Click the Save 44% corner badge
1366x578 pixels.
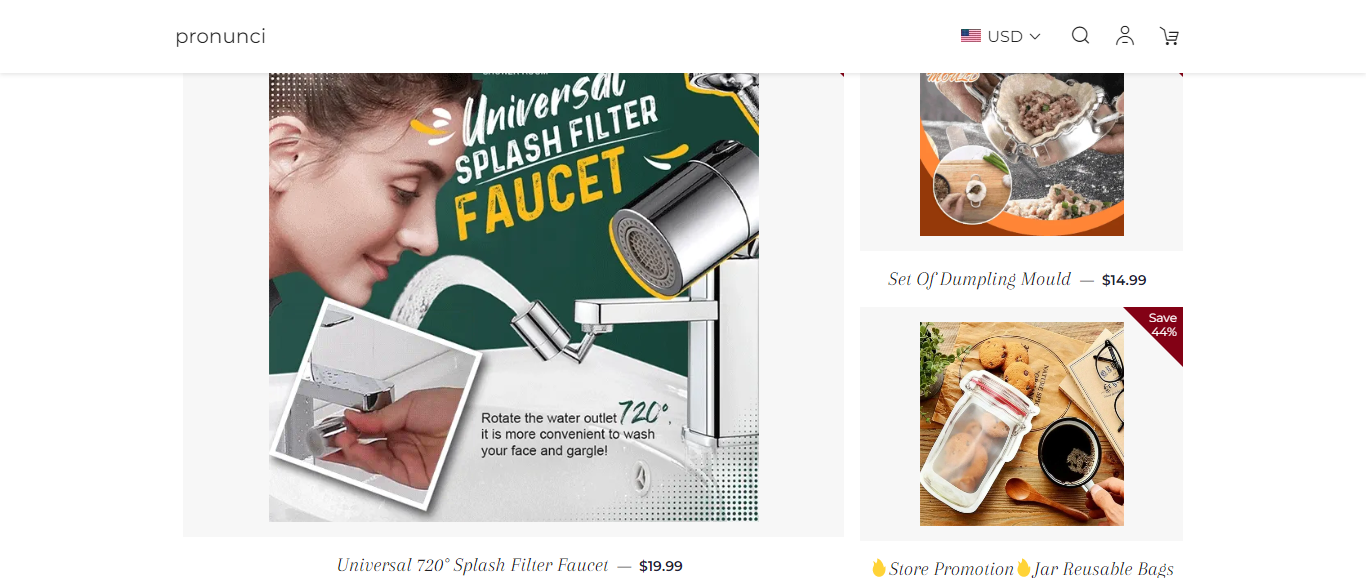pyautogui.click(x=1160, y=326)
